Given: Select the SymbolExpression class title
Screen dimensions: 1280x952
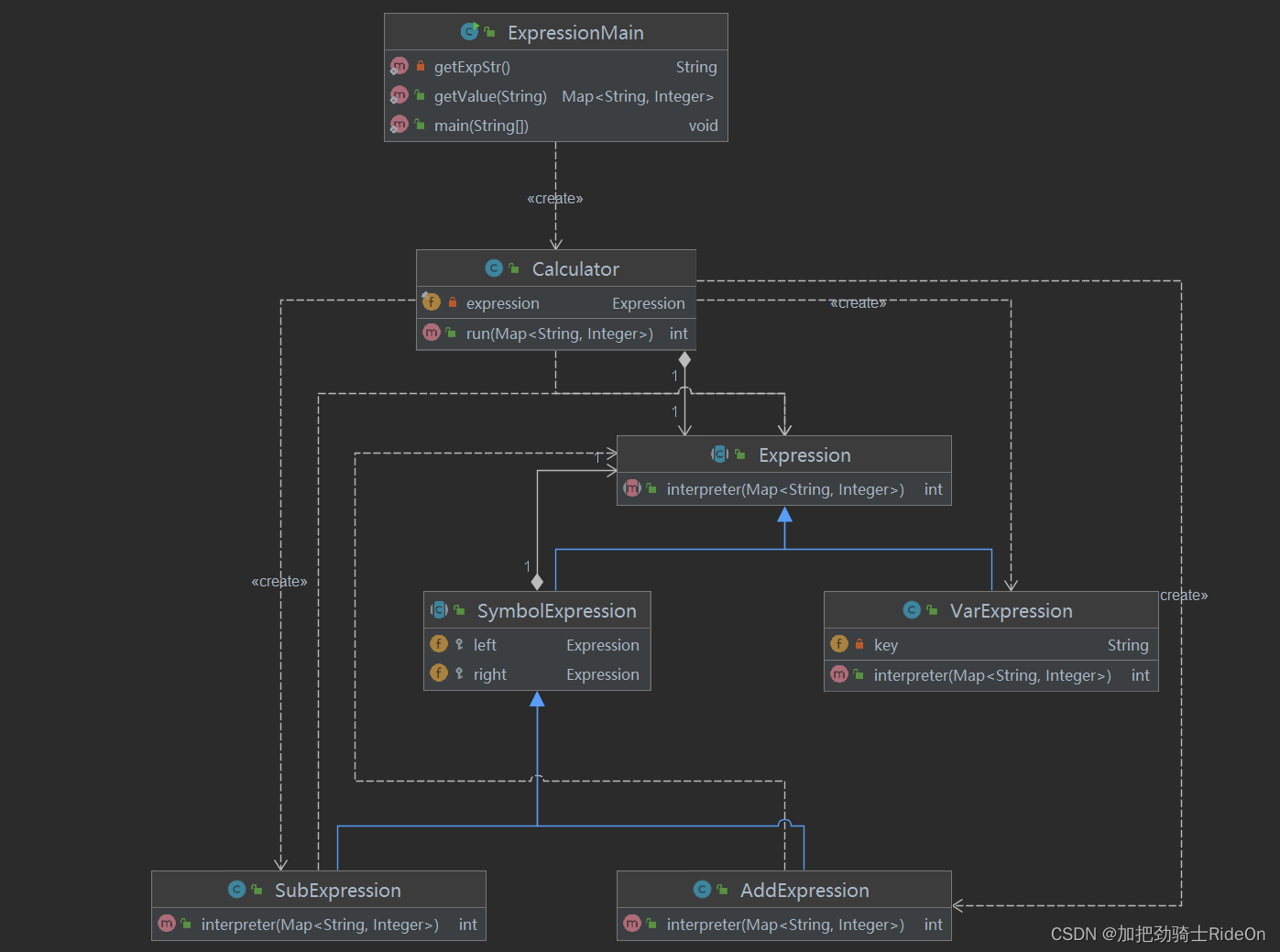Looking at the screenshot, I should tap(556, 611).
